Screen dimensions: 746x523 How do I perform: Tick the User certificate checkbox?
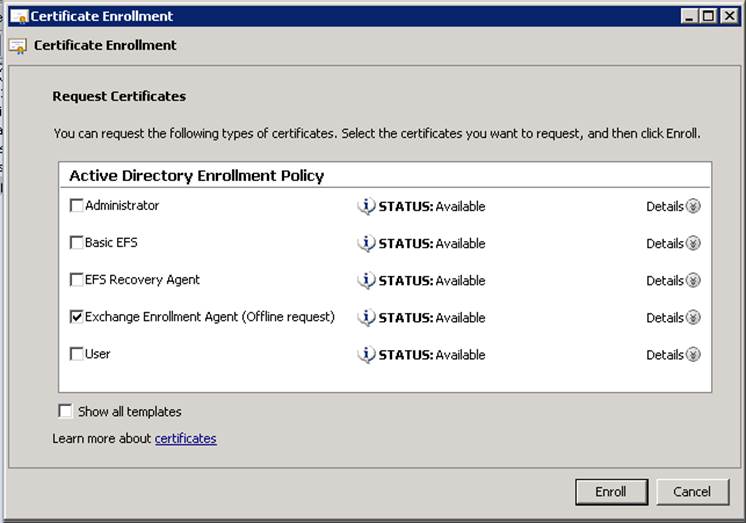click(x=77, y=354)
